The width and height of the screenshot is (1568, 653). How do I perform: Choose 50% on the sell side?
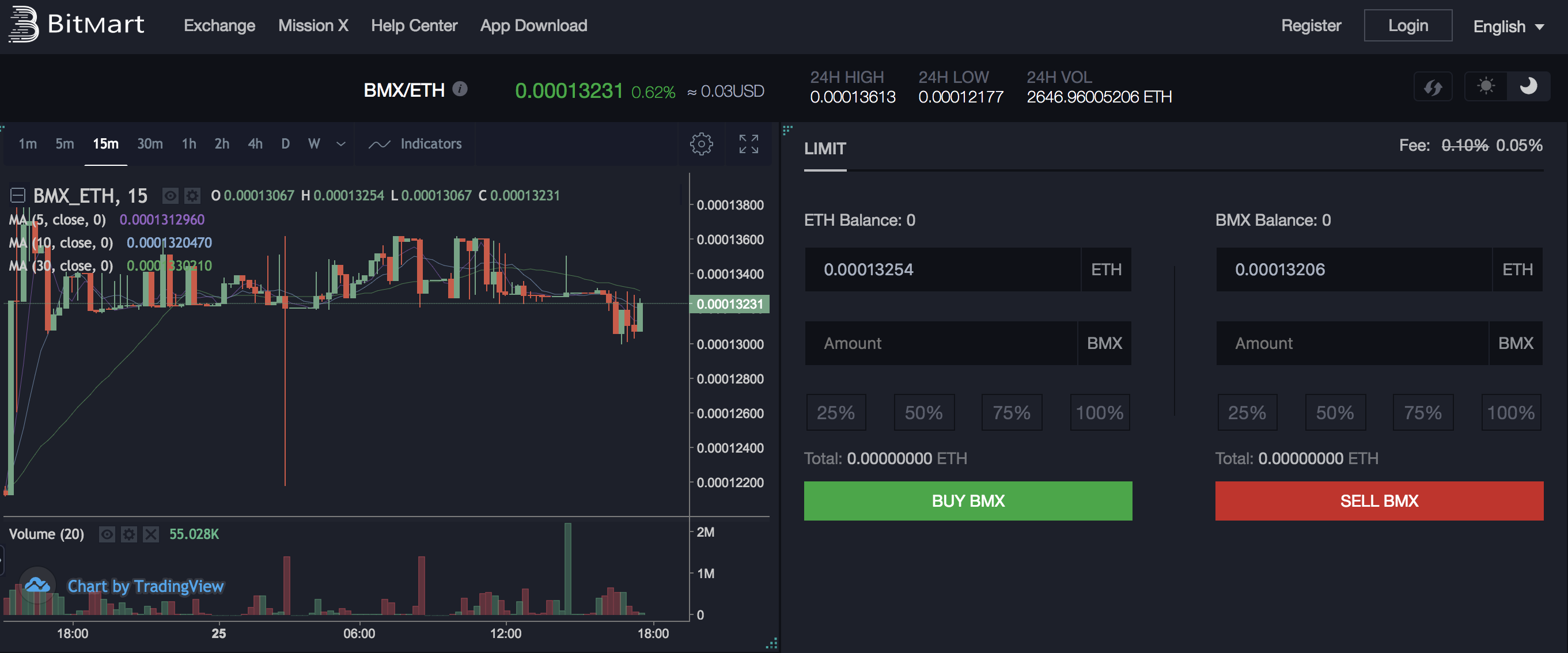tap(1335, 413)
